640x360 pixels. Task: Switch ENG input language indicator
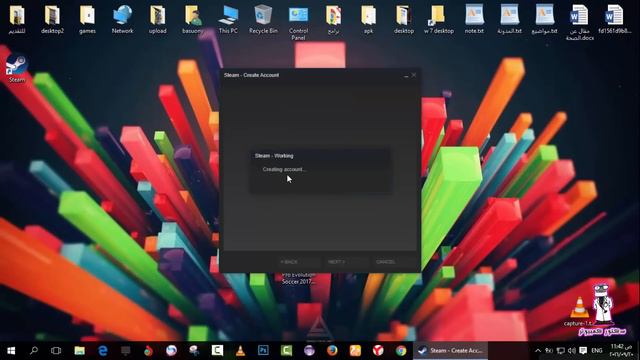tap(597, 351)
